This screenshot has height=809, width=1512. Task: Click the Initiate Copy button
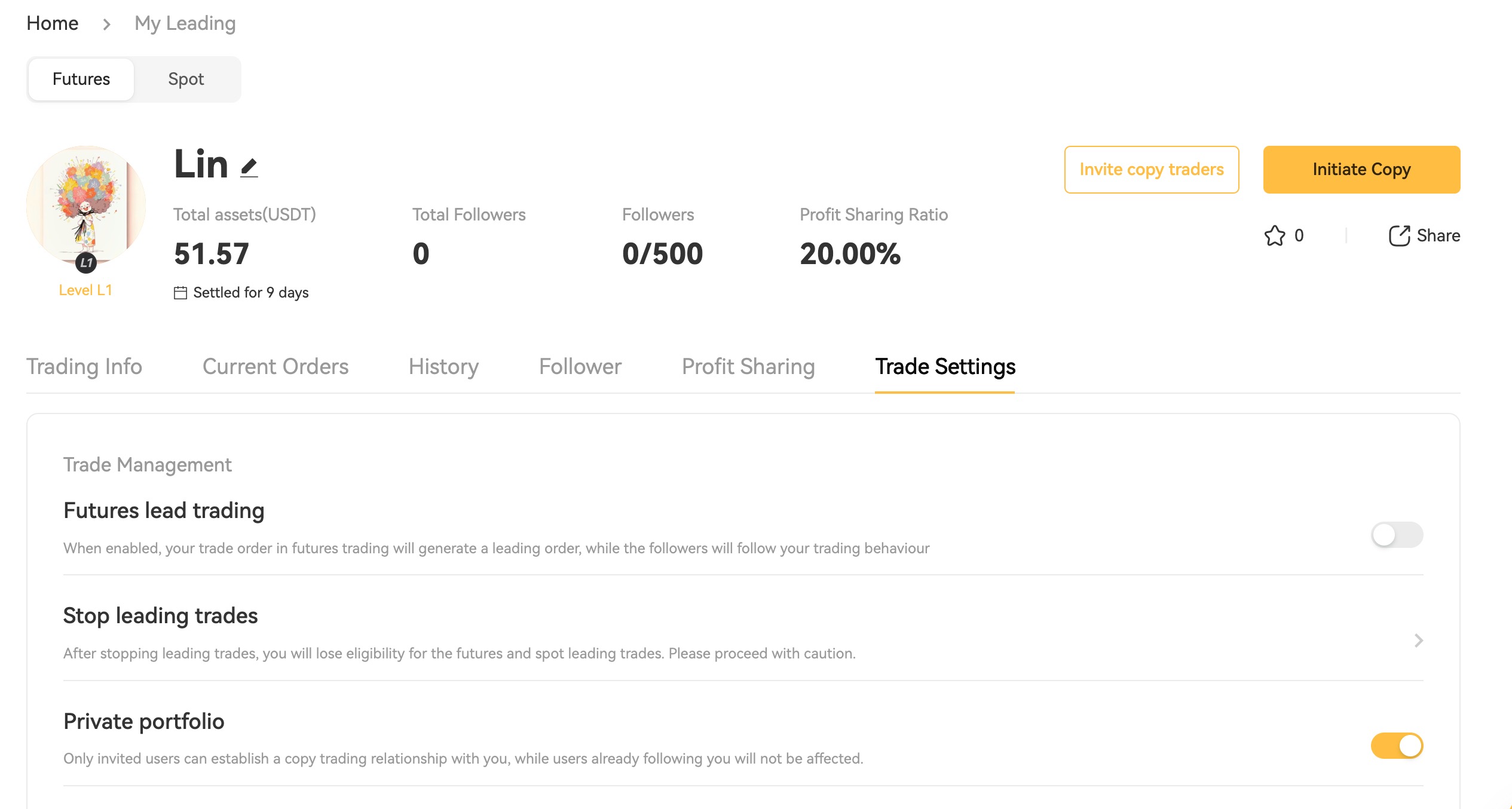pos(1361,170)
